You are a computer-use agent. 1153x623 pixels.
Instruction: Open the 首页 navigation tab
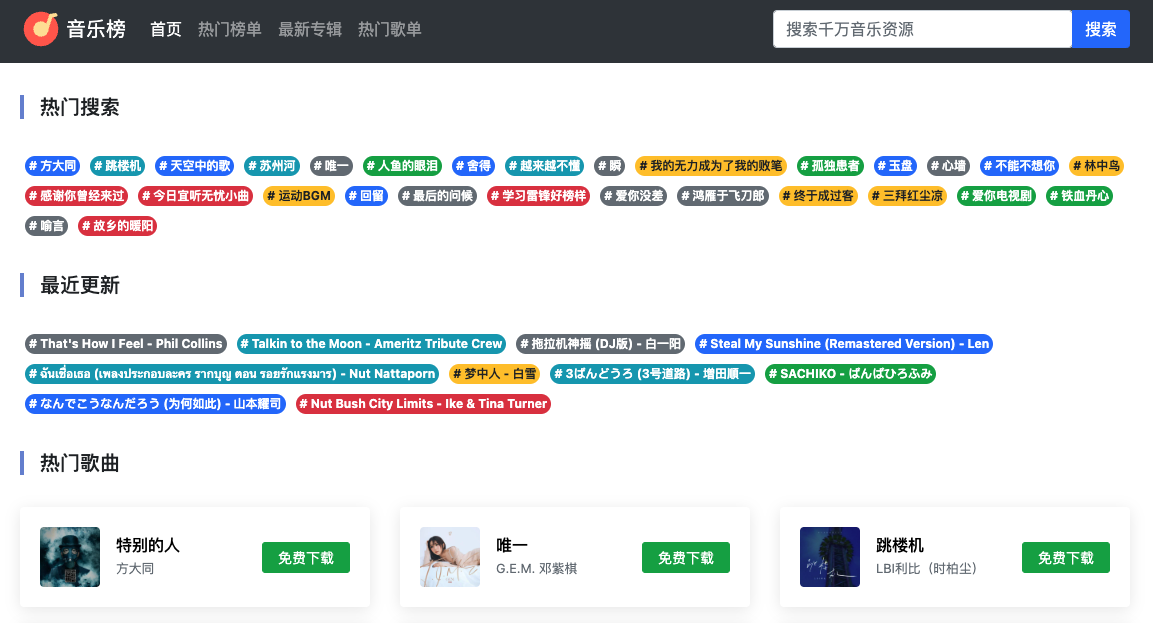click(x=166, y=30)
